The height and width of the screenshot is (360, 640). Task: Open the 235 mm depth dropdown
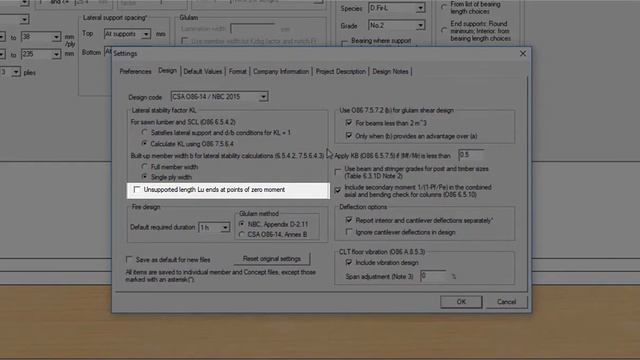point(56,54)
